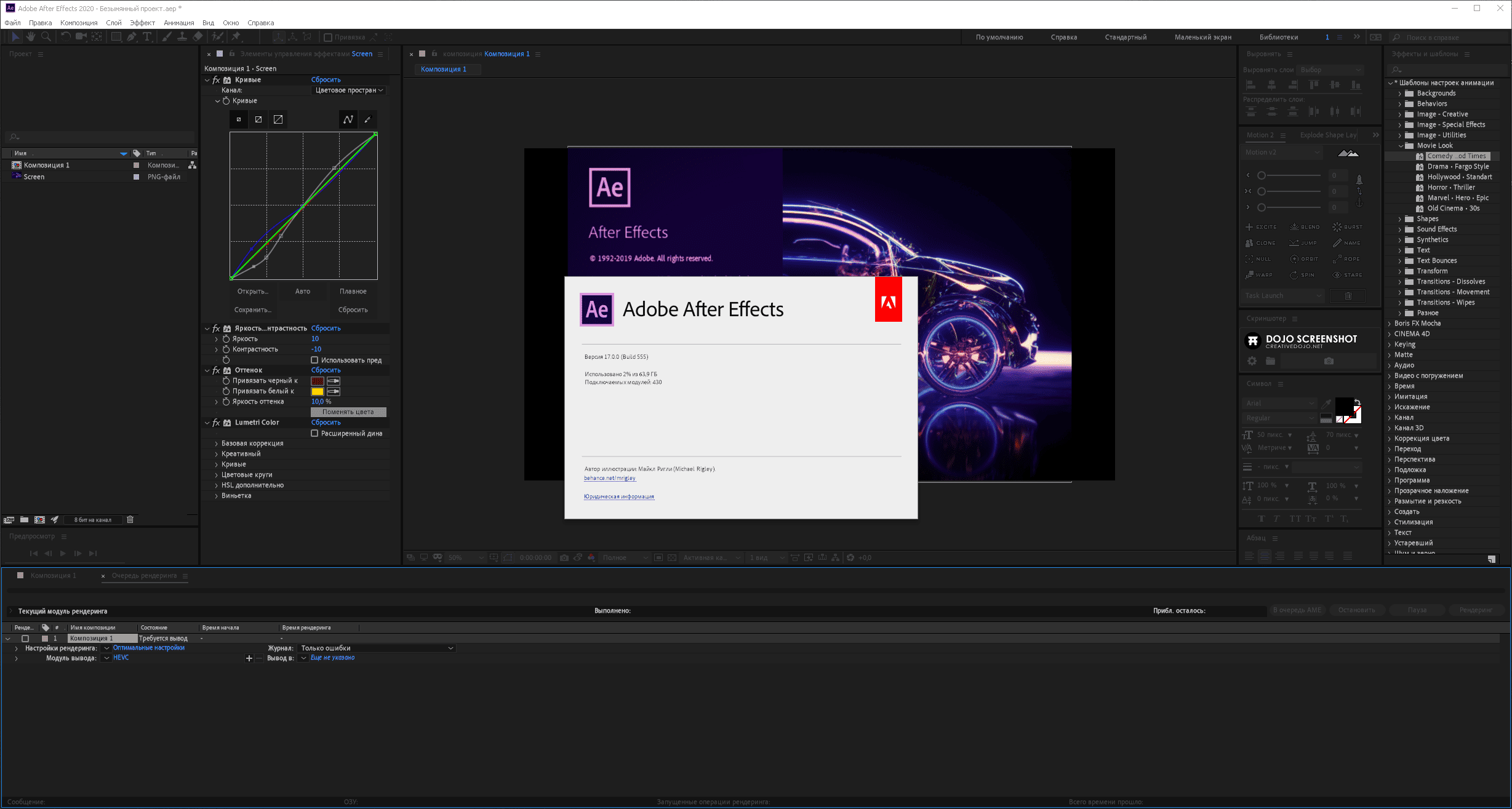The width and height of the screenshot is (1512, 809).
Task: Toggle the Привязка snapping checkbox
Action: (x=328, y=38)
